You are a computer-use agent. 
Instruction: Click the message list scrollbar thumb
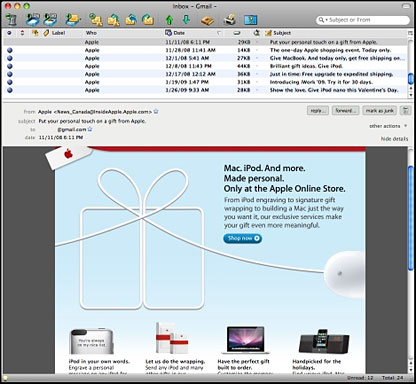410,79
